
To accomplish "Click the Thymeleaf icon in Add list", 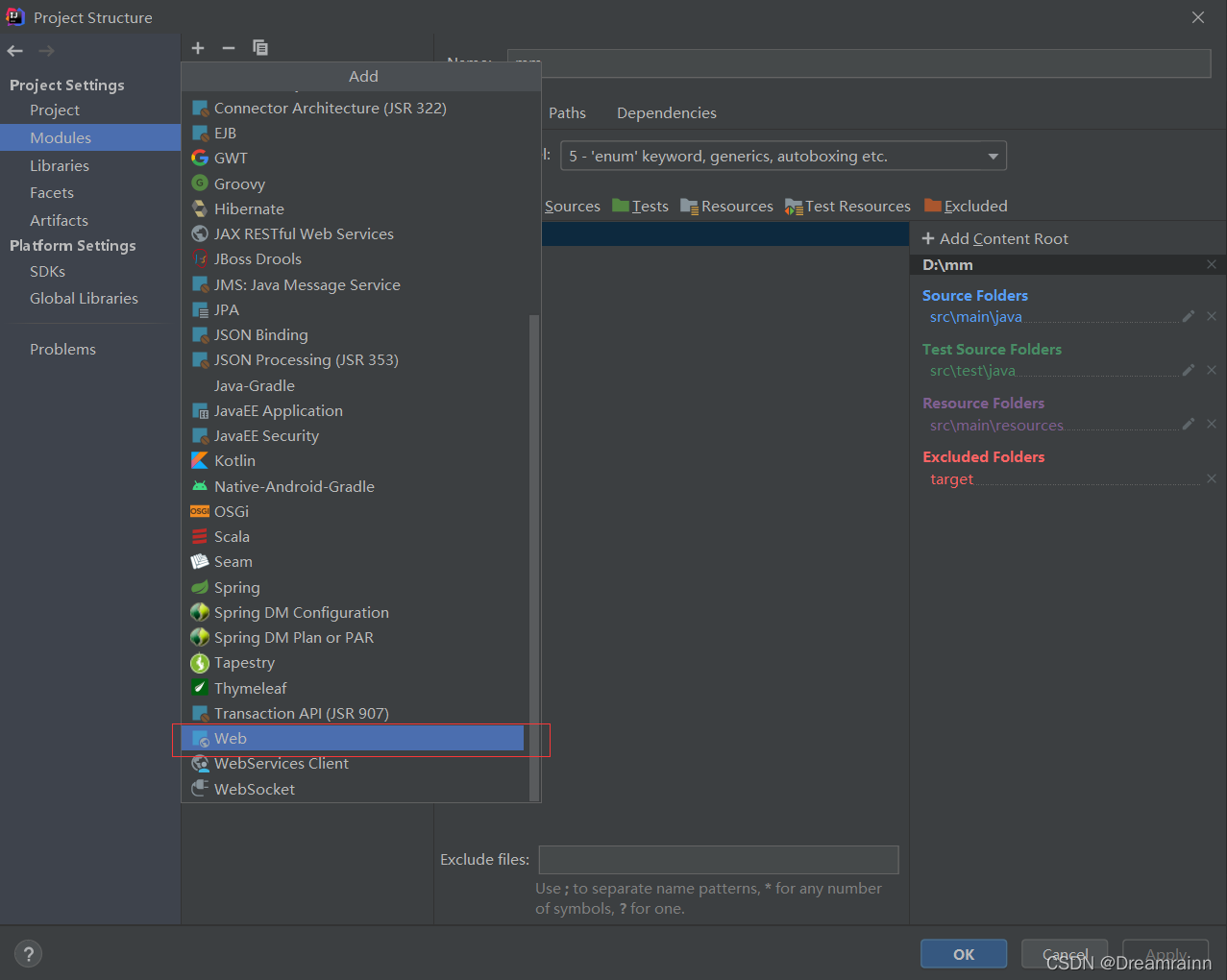I will point(200,688).
